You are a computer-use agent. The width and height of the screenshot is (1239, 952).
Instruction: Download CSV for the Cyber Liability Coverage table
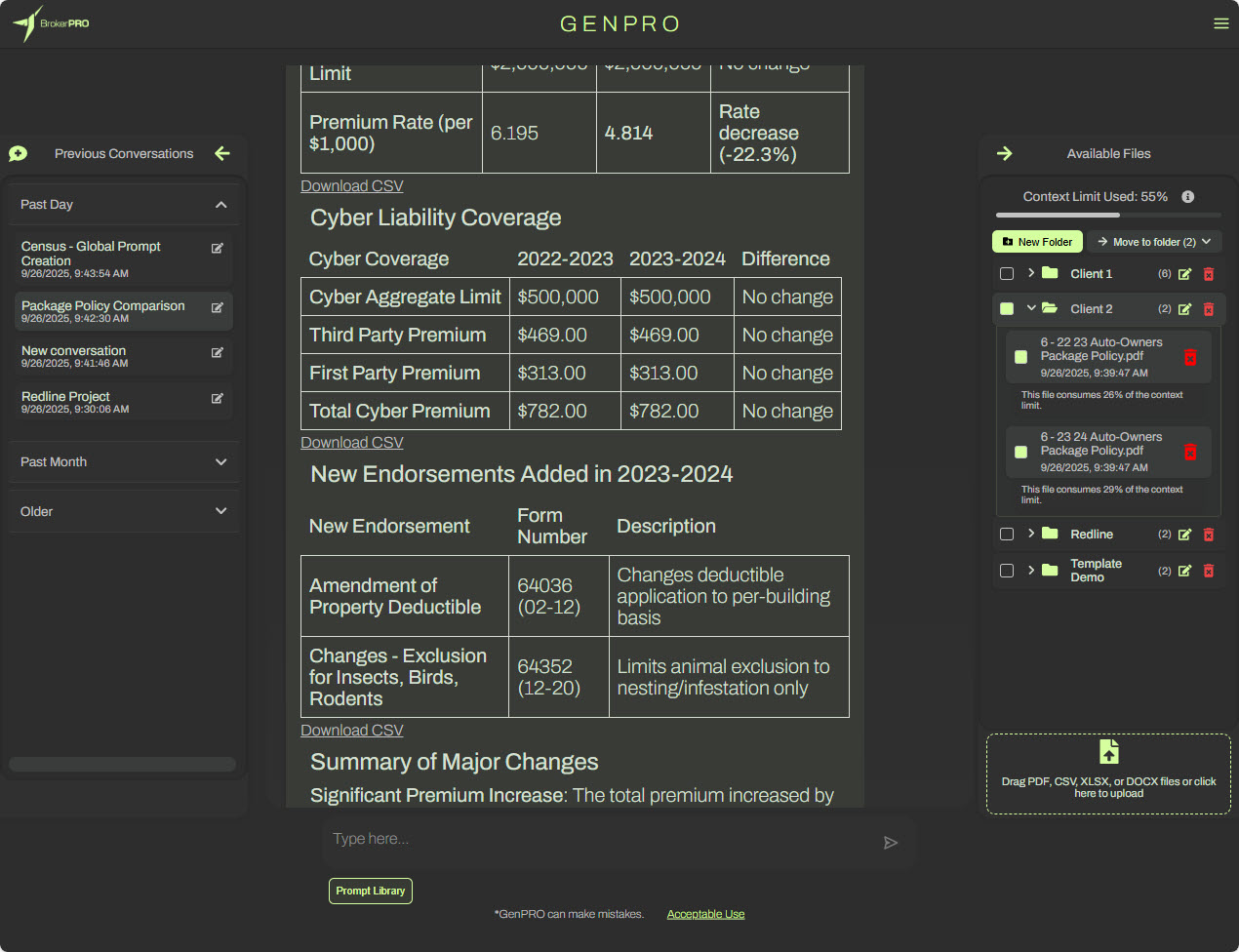pos(351,443)
